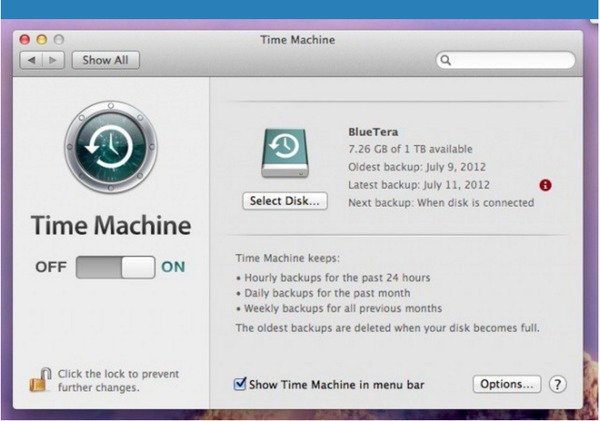The width and height of the screenshot is (600, 421).
Task: Open the Options… dialog
Action: 507,384
